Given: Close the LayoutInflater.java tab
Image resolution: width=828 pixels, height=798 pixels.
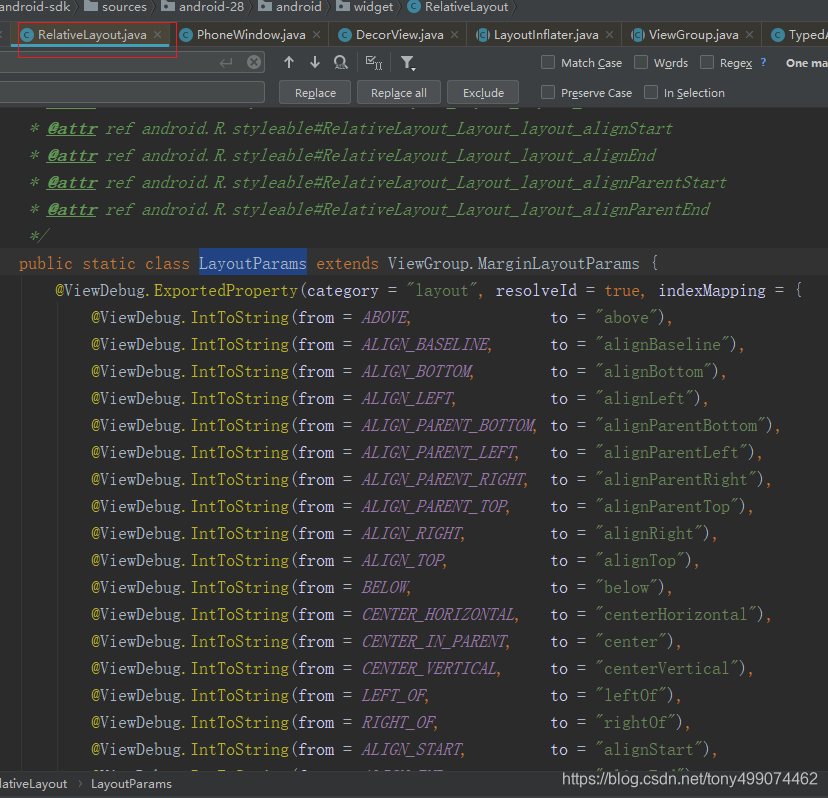Looking at the screenshot, I should tap(609, 34).
